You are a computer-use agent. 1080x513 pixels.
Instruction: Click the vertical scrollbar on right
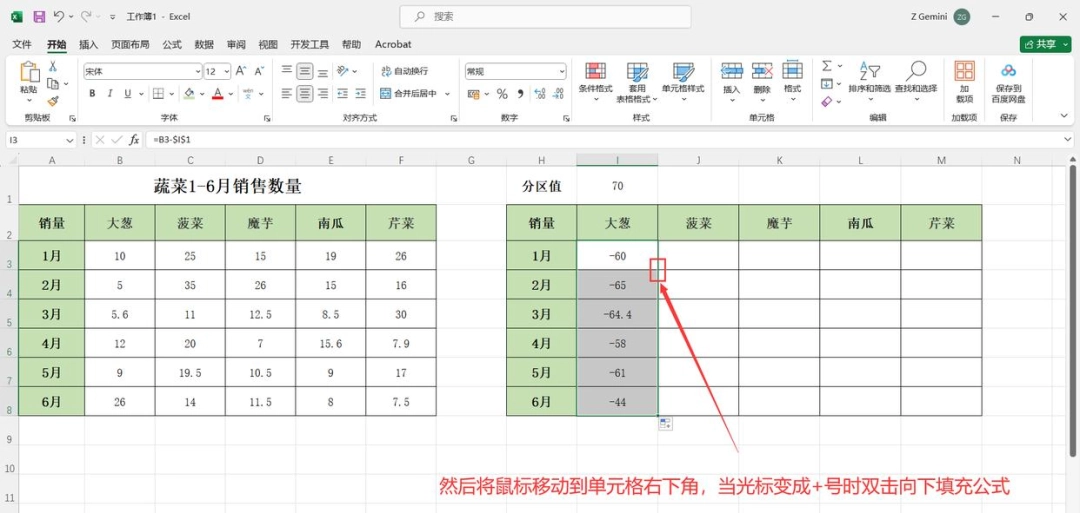(x=1074, y=310)
